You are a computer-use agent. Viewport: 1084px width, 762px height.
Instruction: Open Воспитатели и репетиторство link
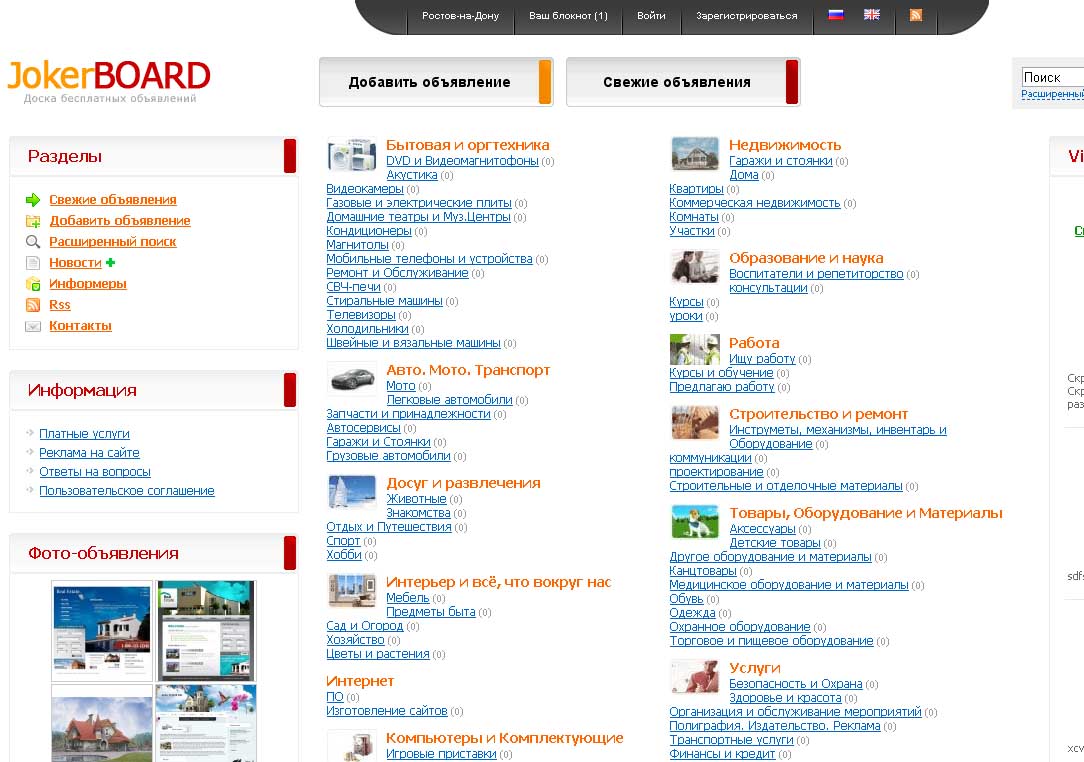816,274
